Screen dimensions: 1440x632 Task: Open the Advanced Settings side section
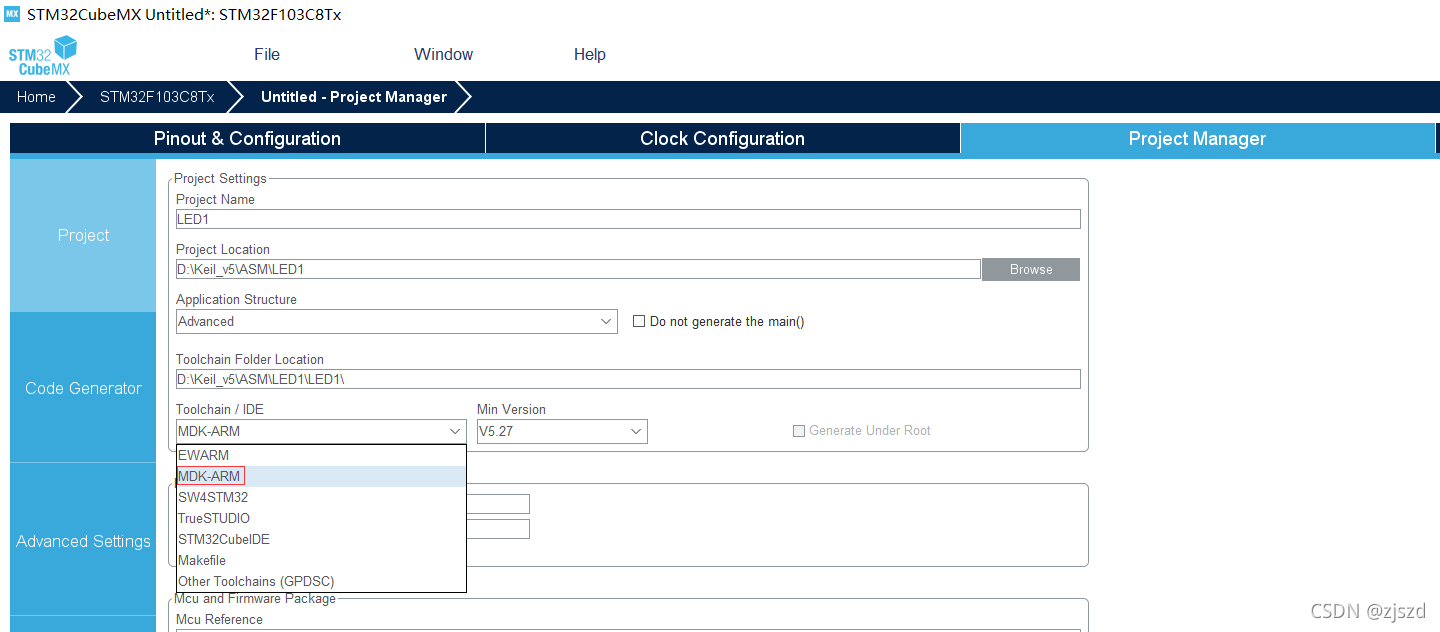[x=83, y=541]
